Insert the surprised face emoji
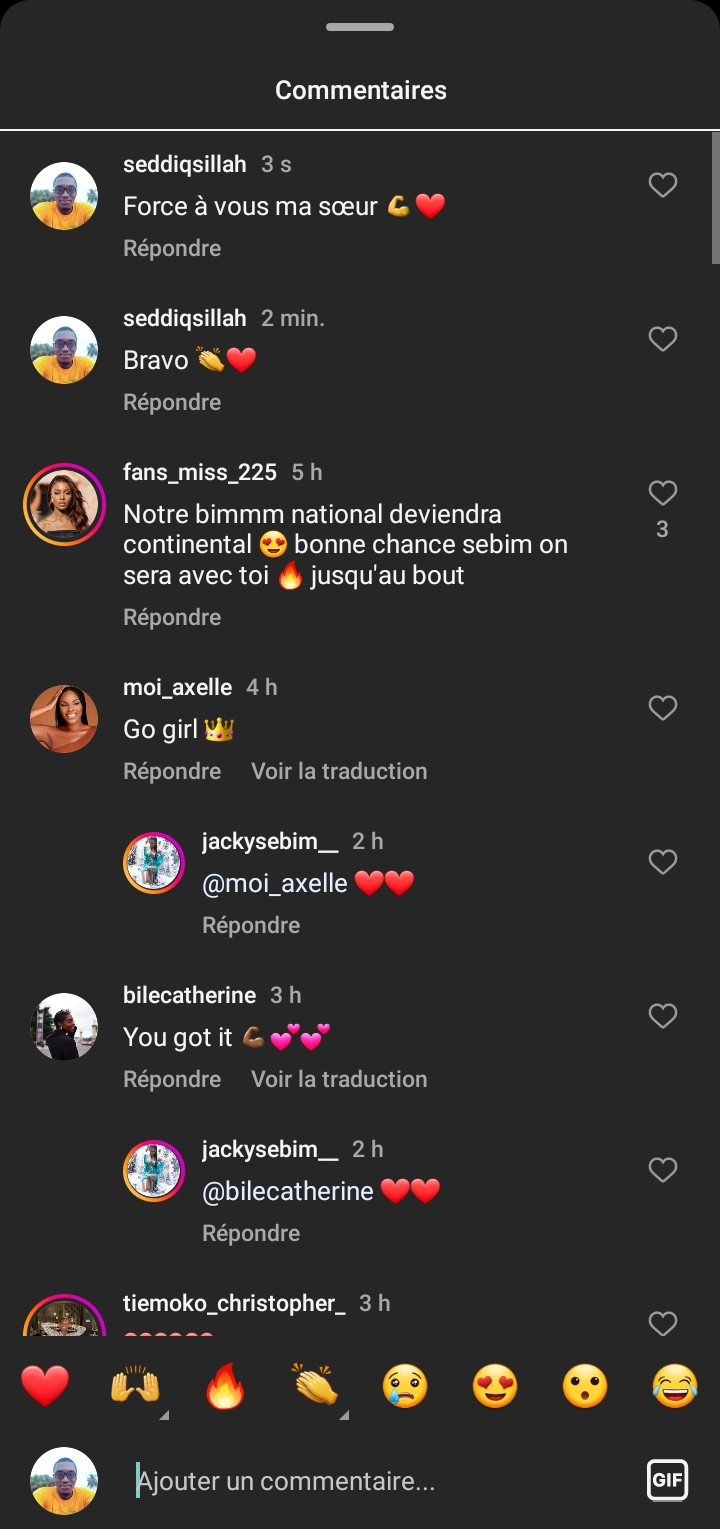Viewport: 720px width, 1529px height. (x=585, y=1387)
